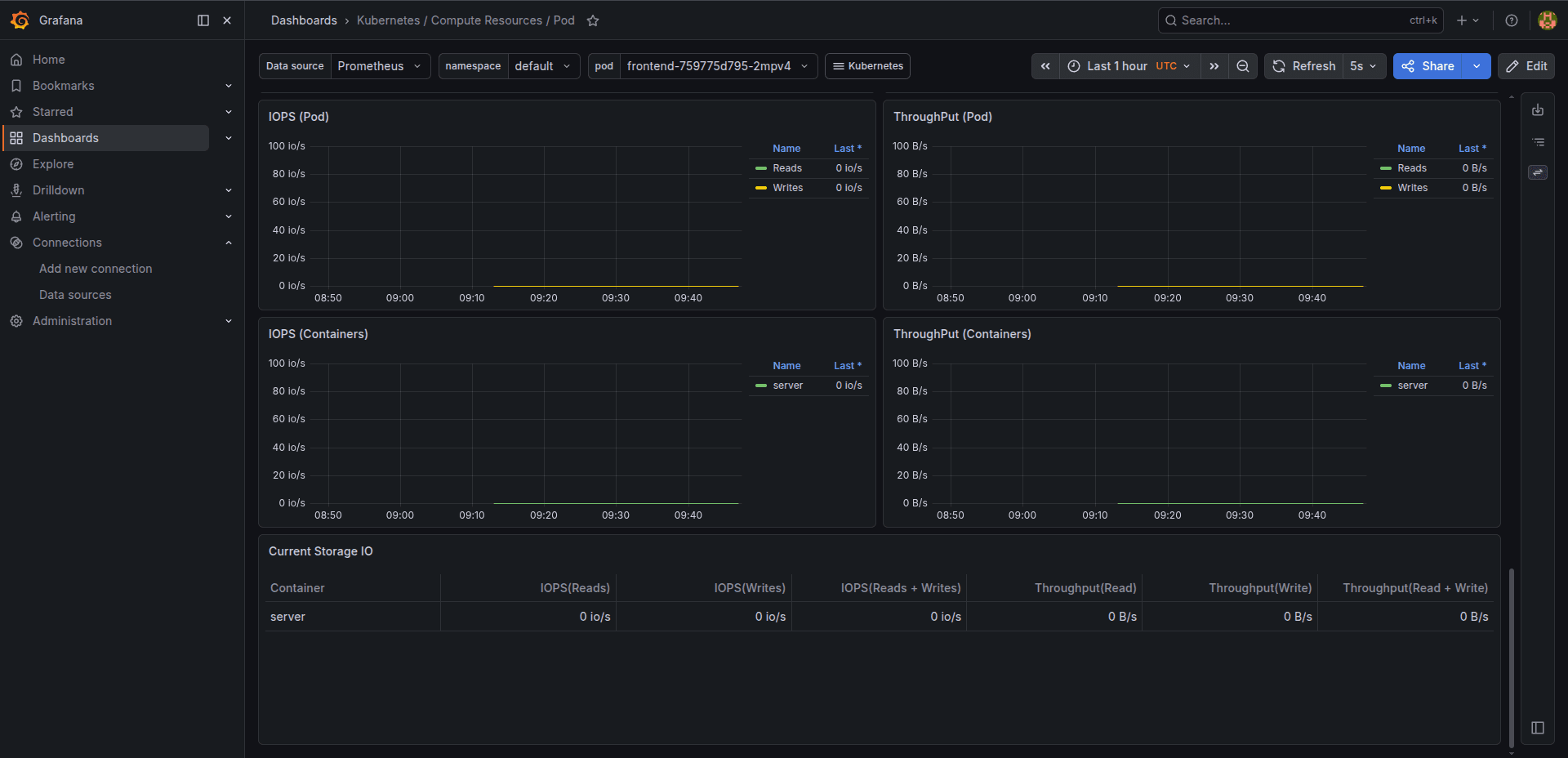Click Dashboards breadcrumb link
Image resolution: width=1568 pixels, height=758 pixels.
(304, 20)
